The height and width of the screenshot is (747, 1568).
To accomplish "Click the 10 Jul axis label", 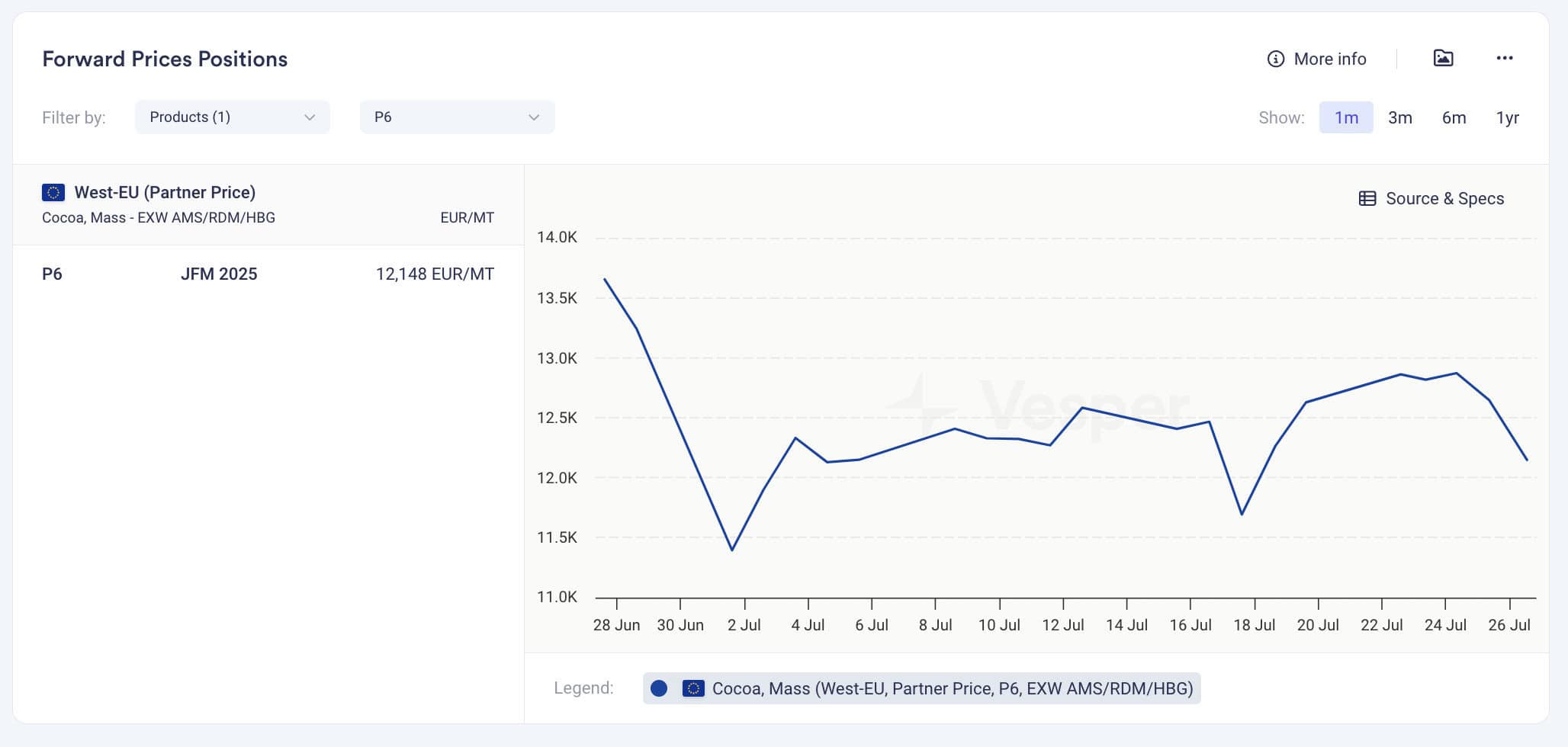I will [999, 625].
